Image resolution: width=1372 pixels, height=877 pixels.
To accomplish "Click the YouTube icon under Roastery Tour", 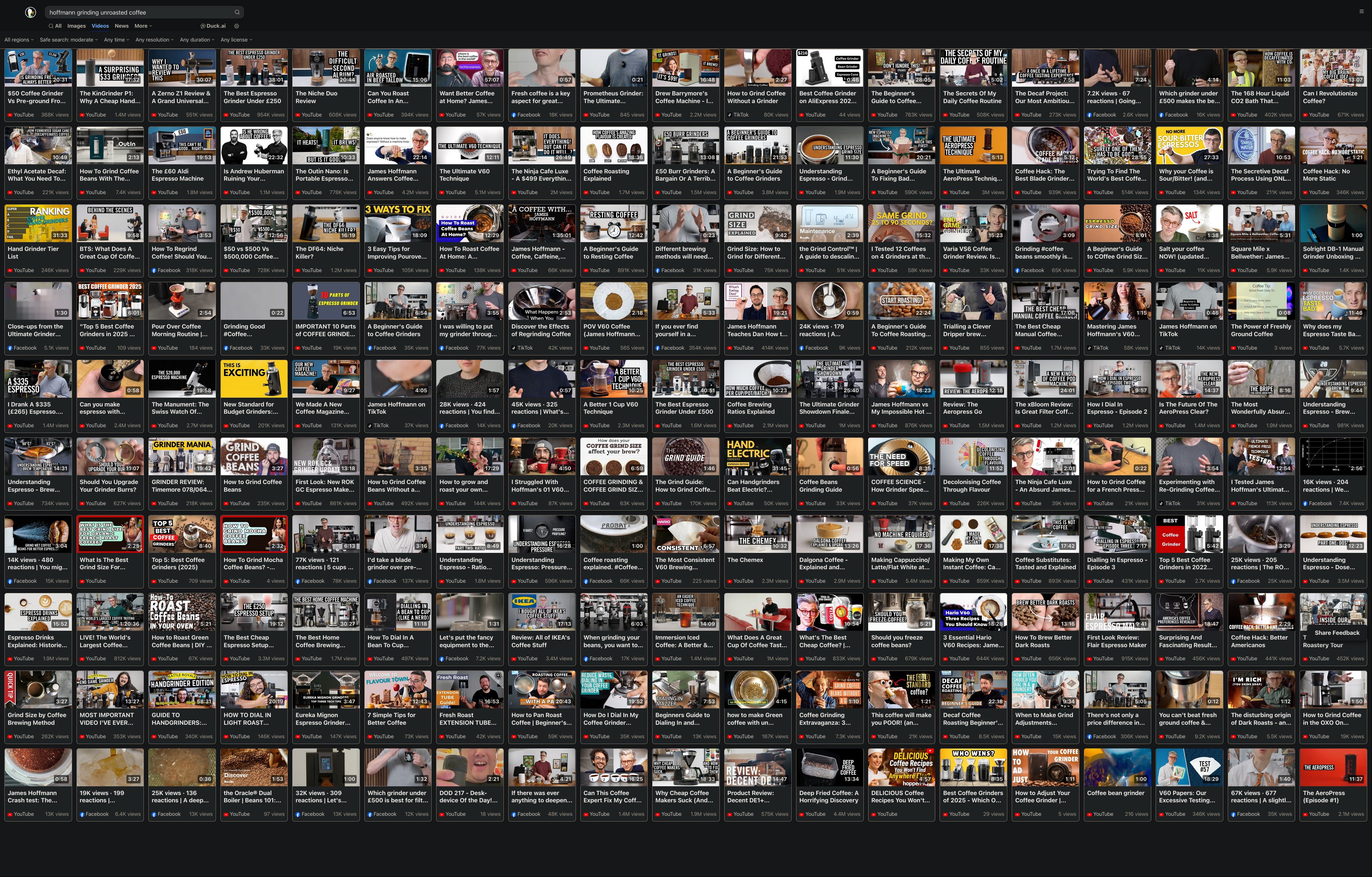I will (x=1305, y=659).
